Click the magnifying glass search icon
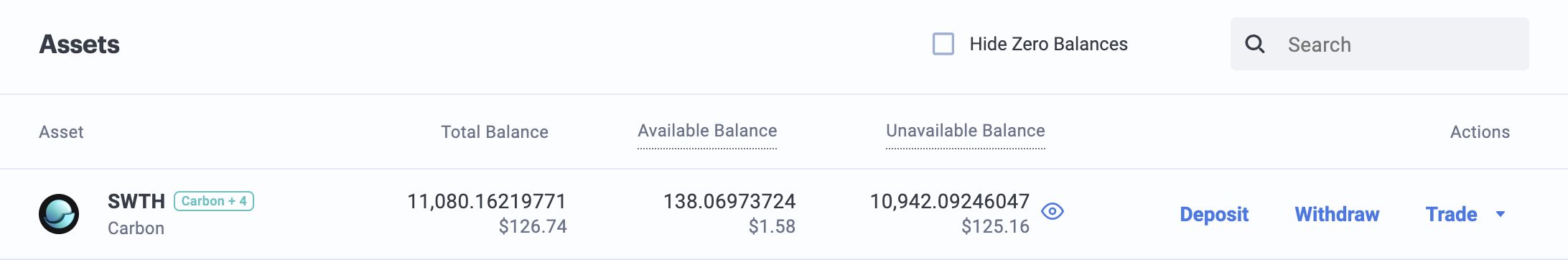1568x260 pixels. [1254, 44]
